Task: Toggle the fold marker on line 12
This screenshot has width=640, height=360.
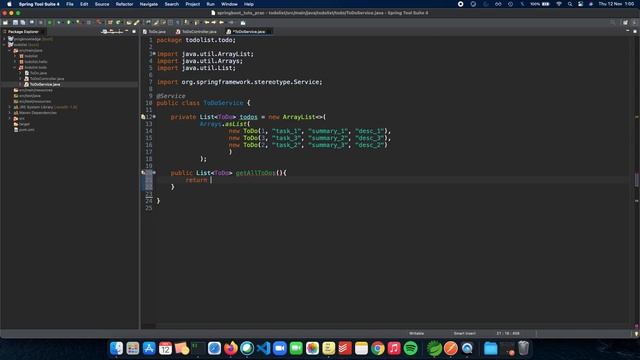Action: point(154,117)
